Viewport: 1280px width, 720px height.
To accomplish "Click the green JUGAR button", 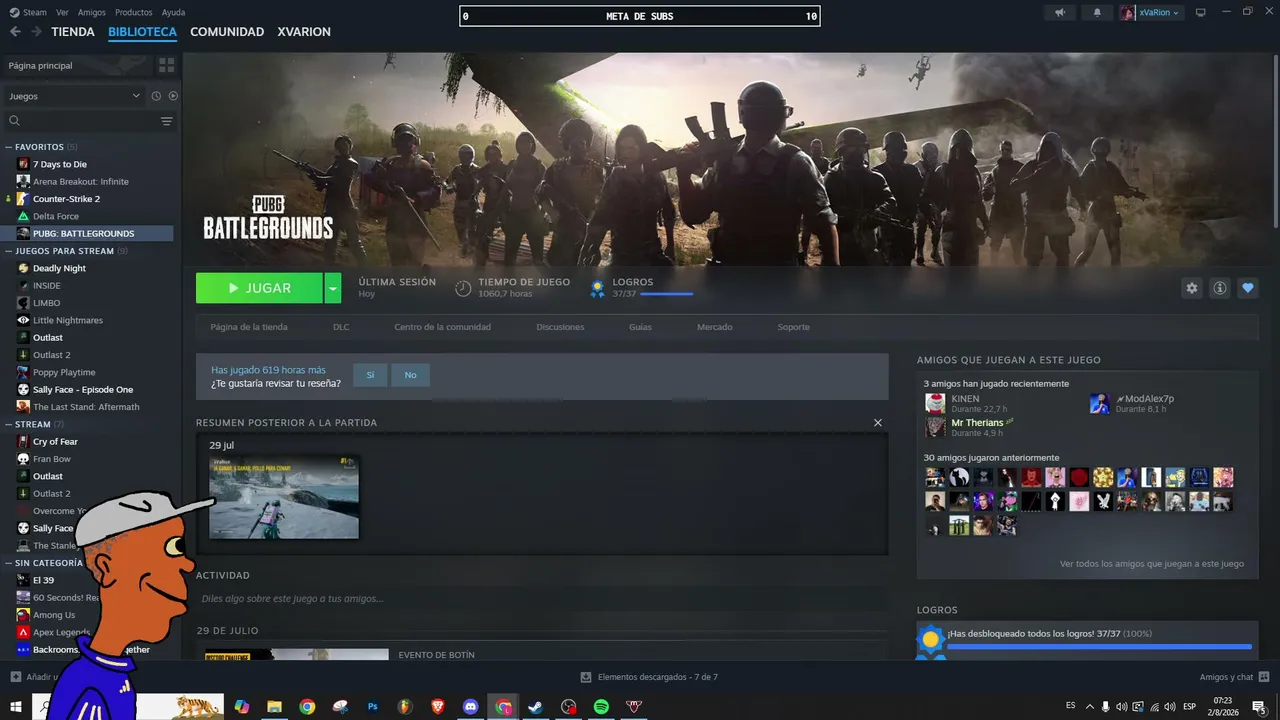I will 259,288.
